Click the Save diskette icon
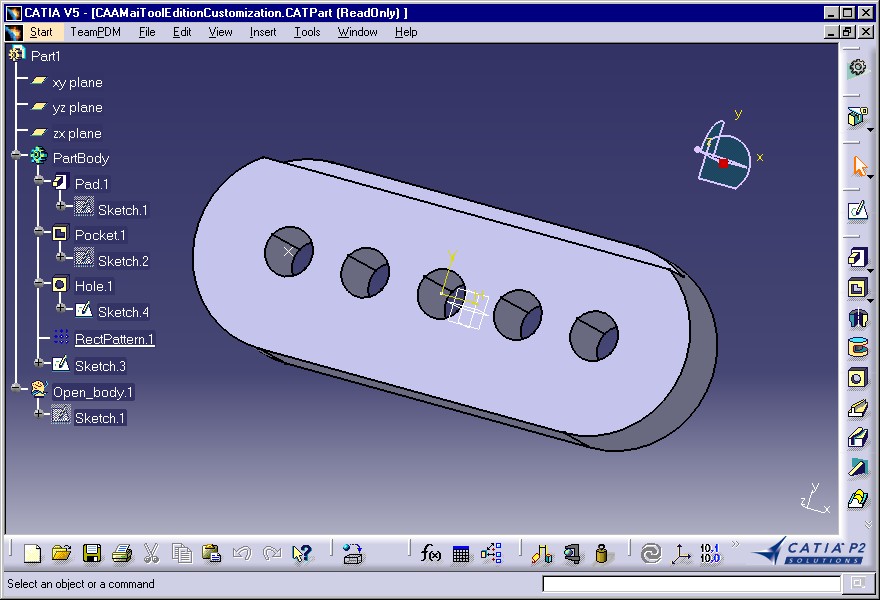This screenshot has width=880, height=600. pos(91,553)
